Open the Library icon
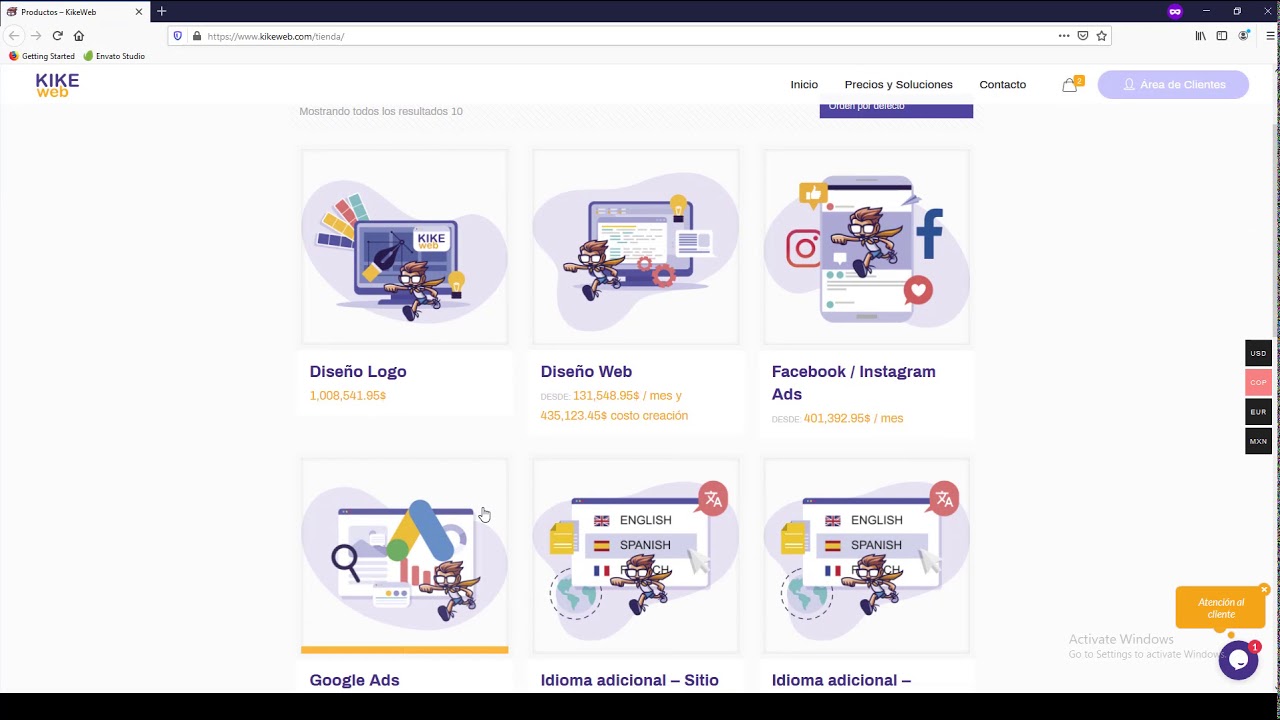 (1200, 36)
